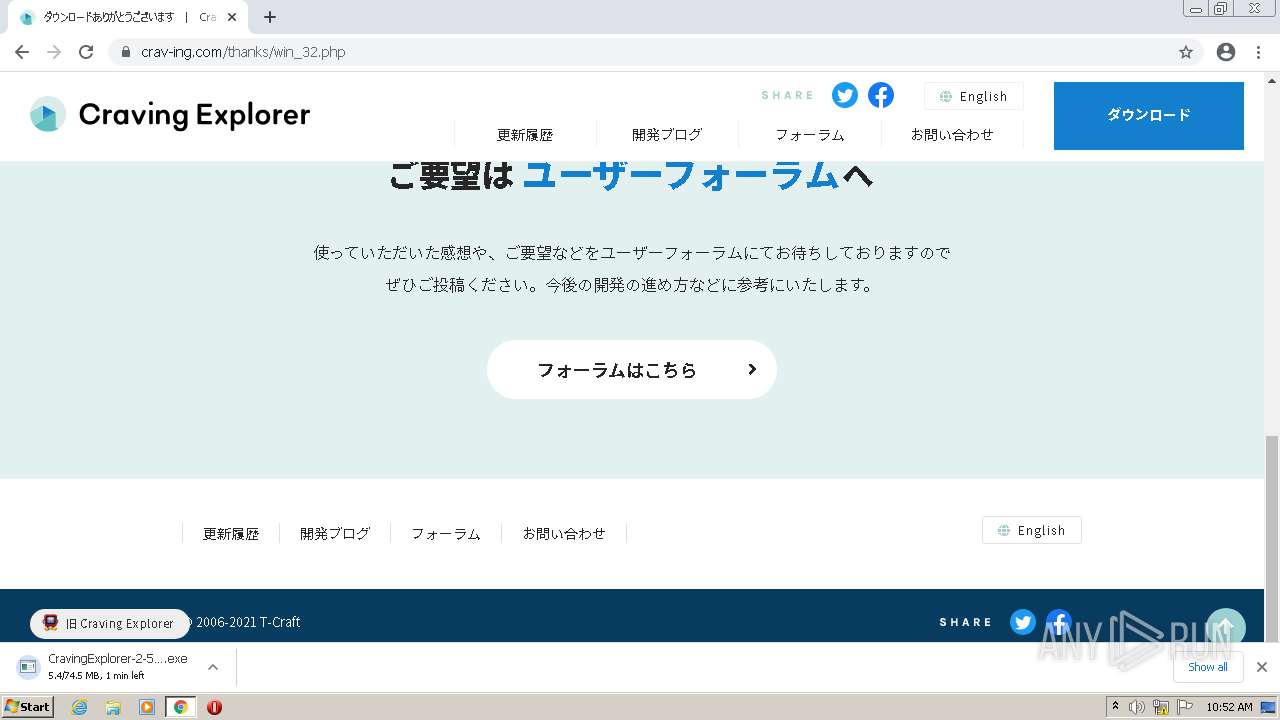Click the volume icon in the system tray
Viewport: 1280px width, 720px height.
click(x=1137, y=707)
